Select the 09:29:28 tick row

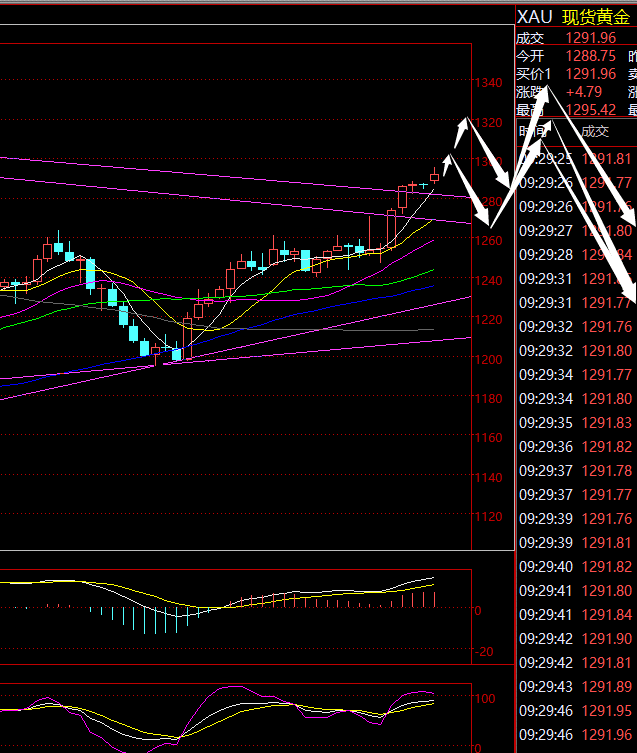[x=576, y=255]
